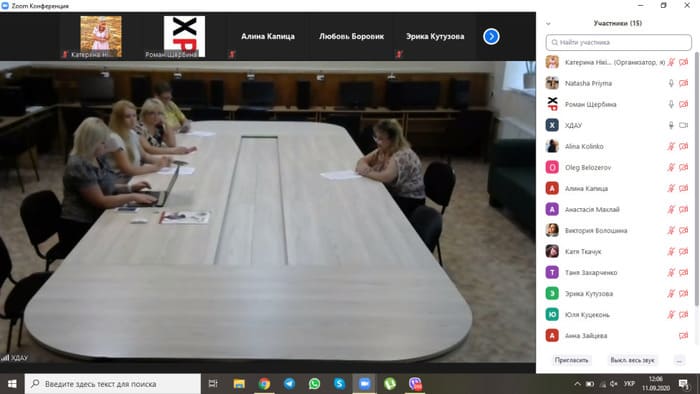Click the Выкл. весь звук button
This screenshot has width=700, height=394.
632,360
